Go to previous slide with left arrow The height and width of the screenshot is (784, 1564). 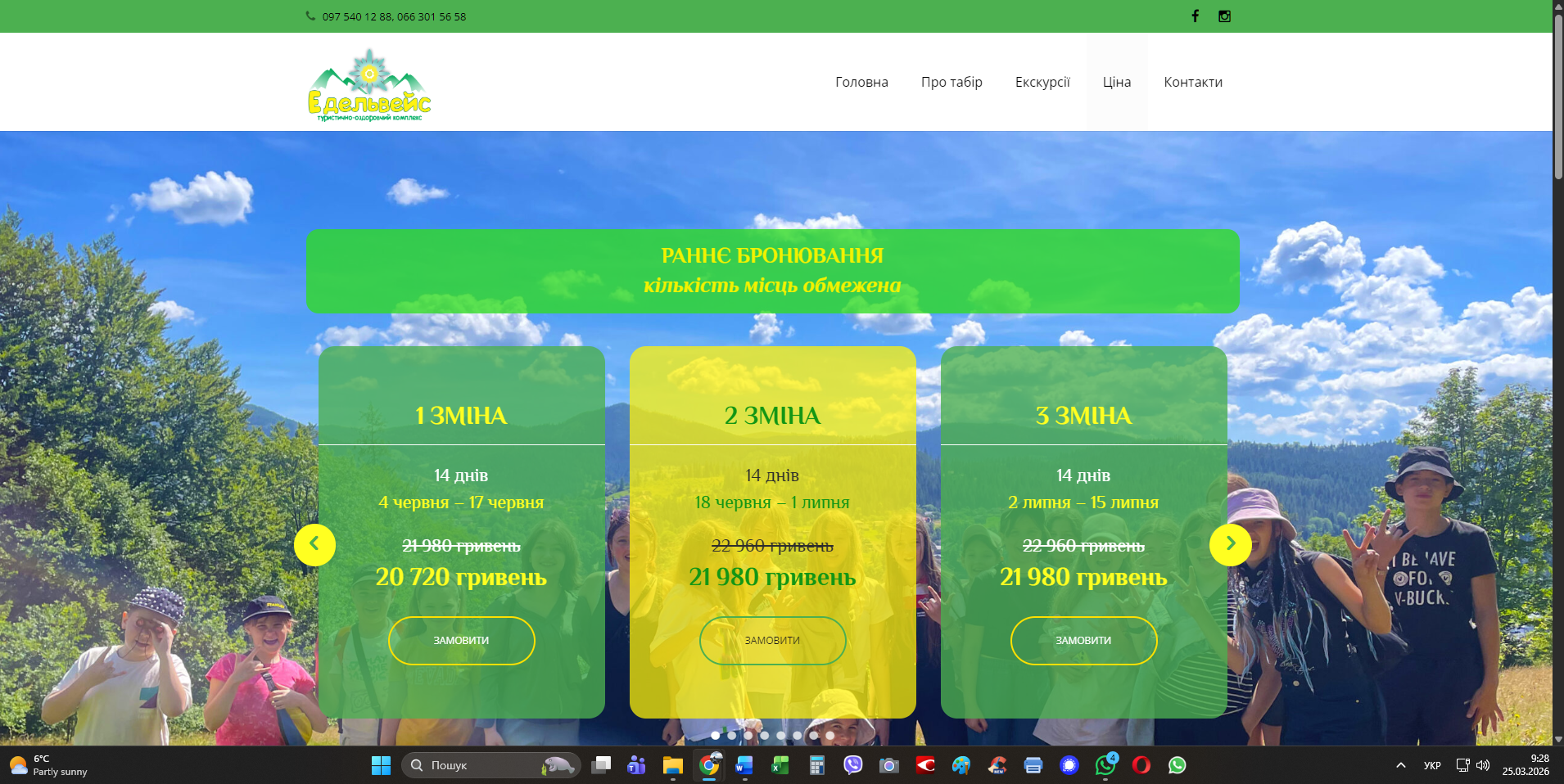(314, 544)
